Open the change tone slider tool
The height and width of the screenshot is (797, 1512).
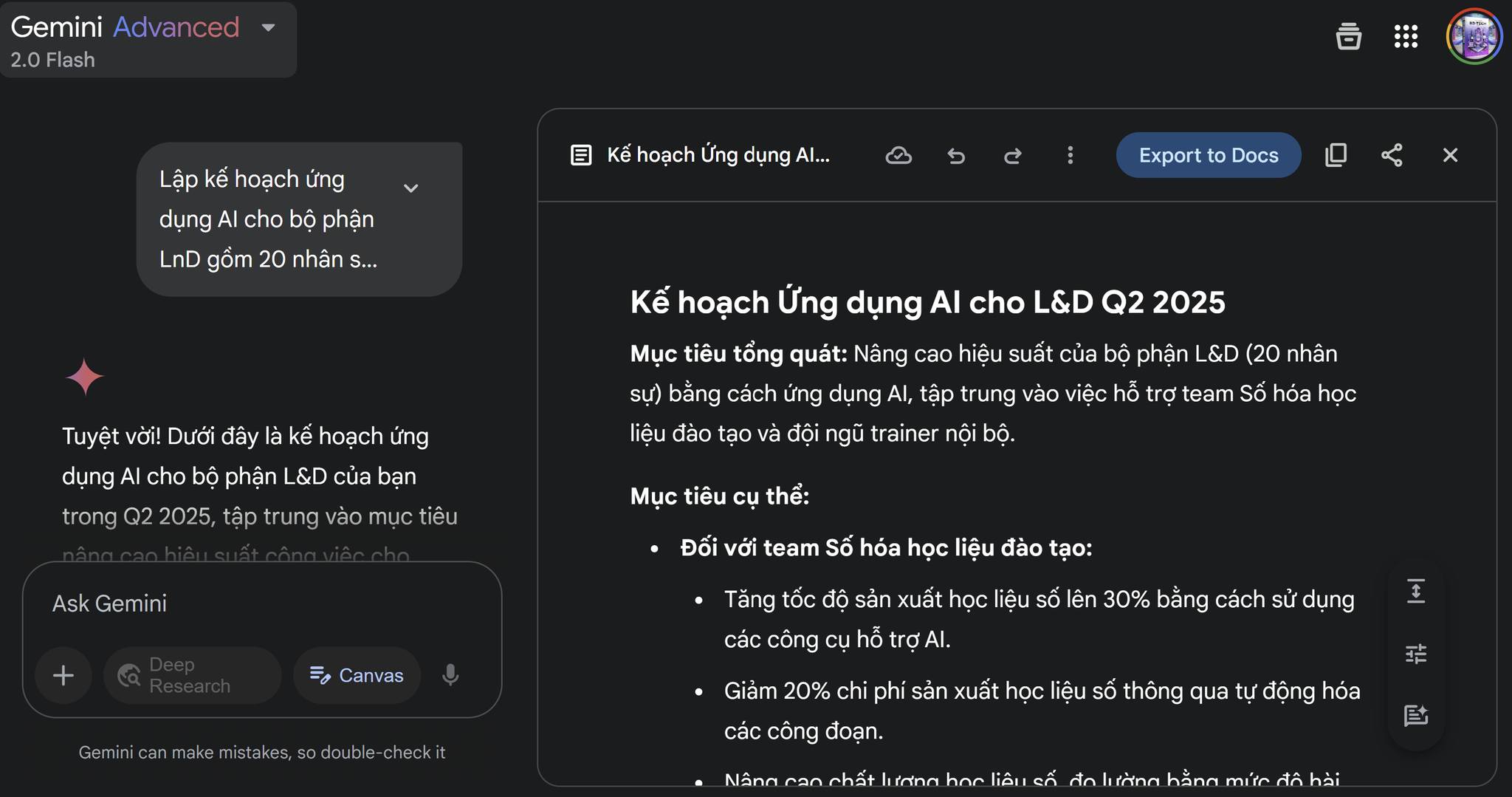click(1415, 654)
